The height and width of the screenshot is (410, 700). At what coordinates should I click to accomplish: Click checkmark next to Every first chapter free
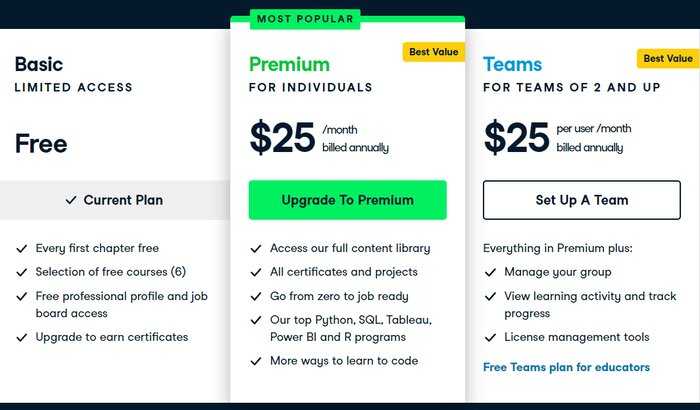[x=21, y=248]
